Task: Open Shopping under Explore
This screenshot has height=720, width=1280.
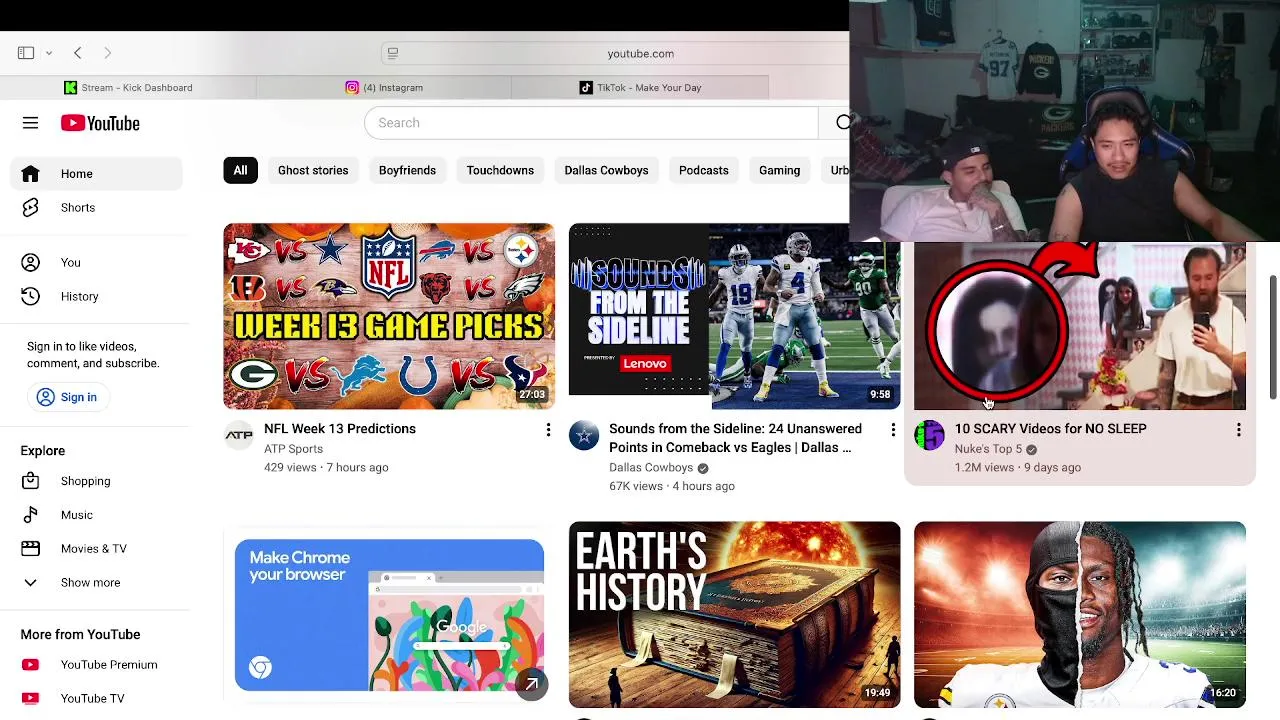Action: [96, 481]
